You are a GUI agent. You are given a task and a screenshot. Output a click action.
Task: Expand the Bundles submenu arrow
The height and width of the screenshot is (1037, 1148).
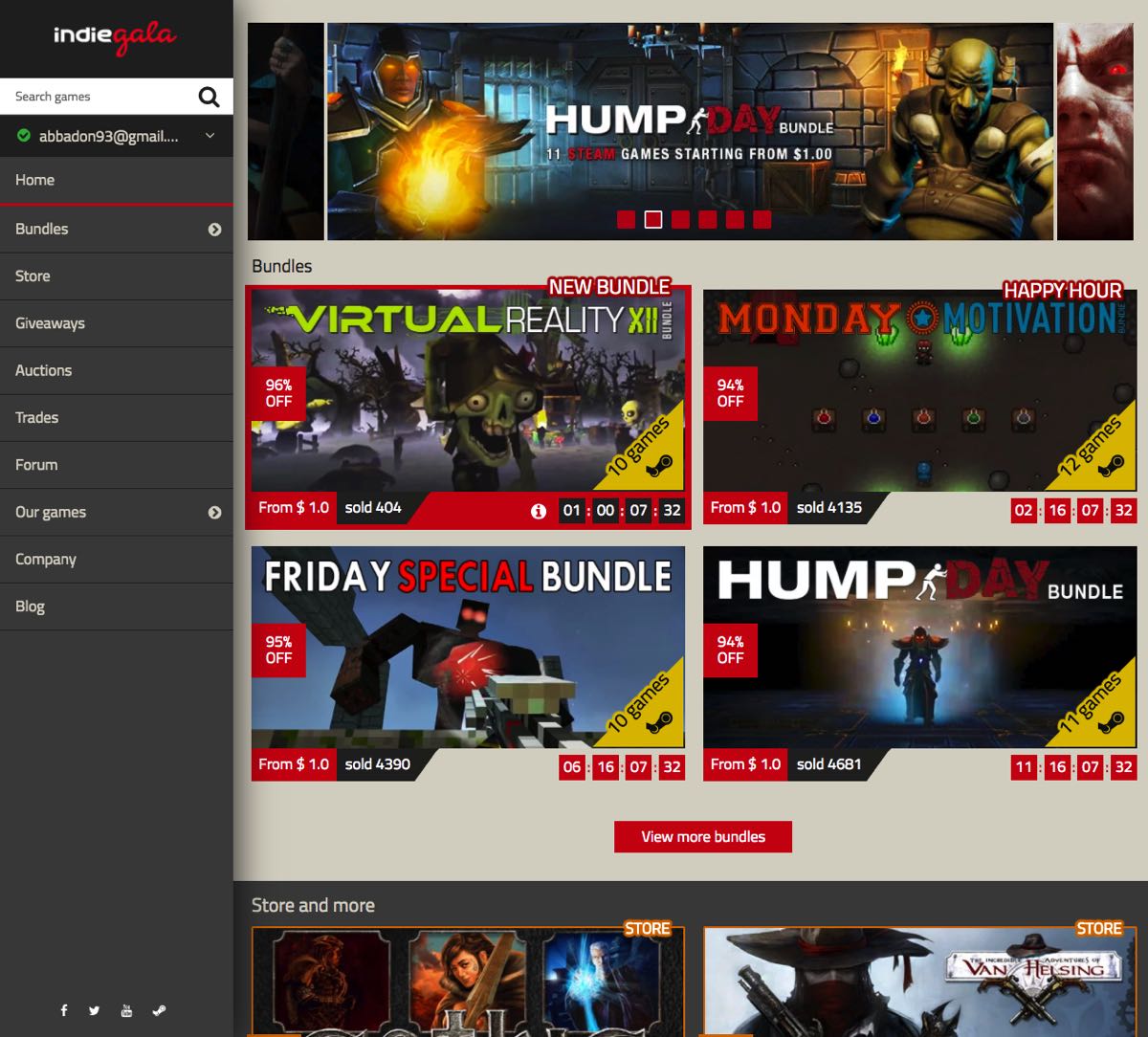pos(214,230)
